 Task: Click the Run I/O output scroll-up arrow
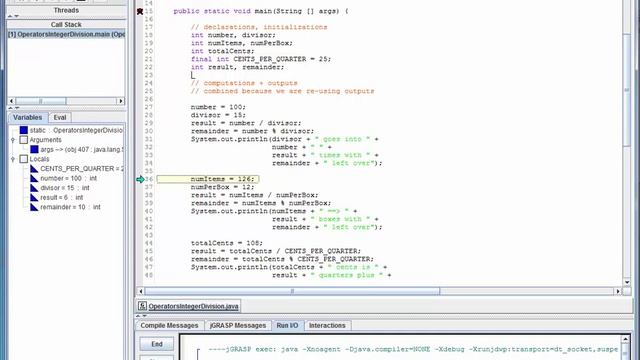click(625, 339)
